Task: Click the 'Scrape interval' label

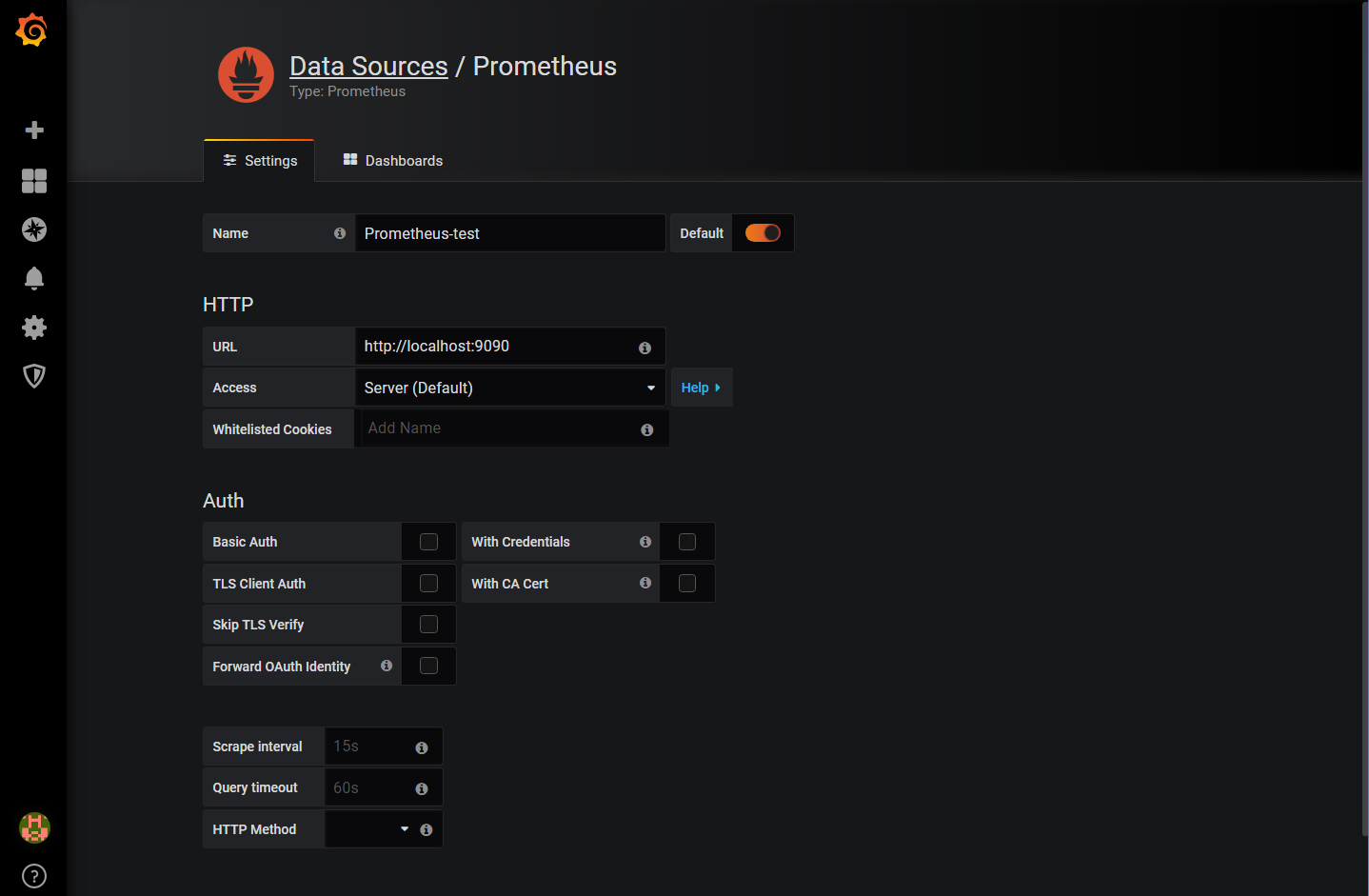Action: (257, 747)
